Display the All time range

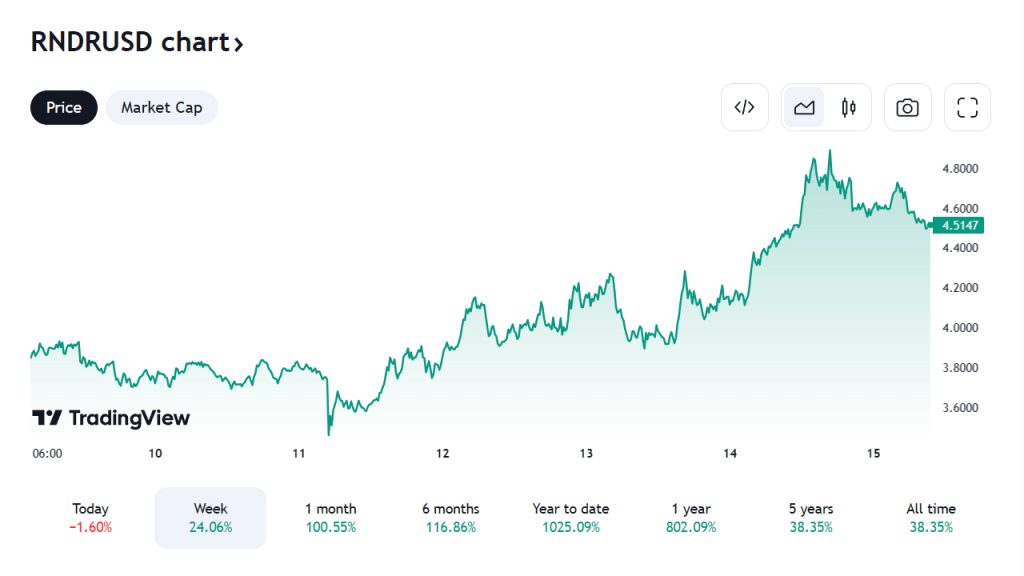930,517
